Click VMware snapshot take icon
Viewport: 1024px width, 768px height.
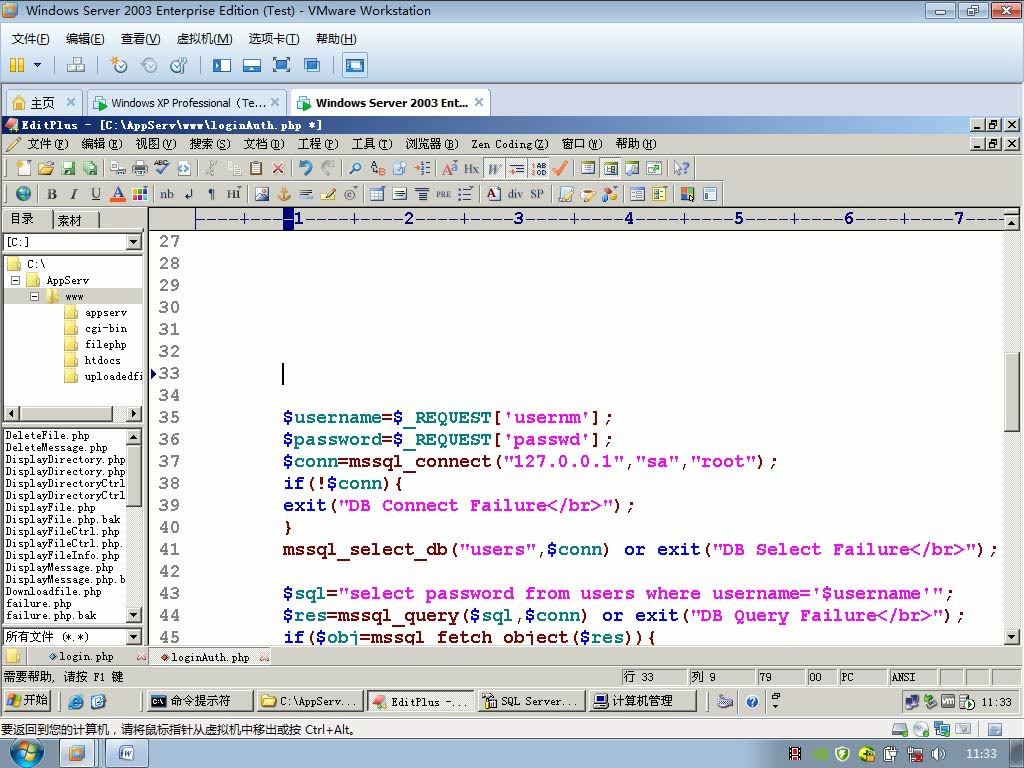(x=118, y=65)
